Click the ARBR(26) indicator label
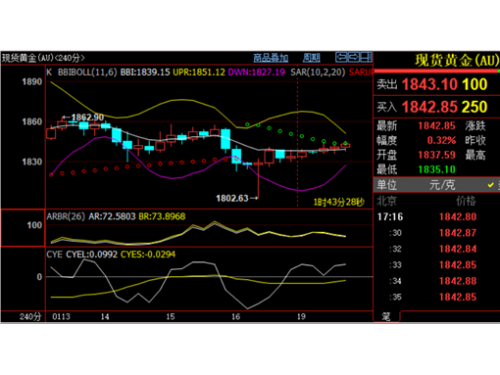500x375 pixels. tap(66, 216)
